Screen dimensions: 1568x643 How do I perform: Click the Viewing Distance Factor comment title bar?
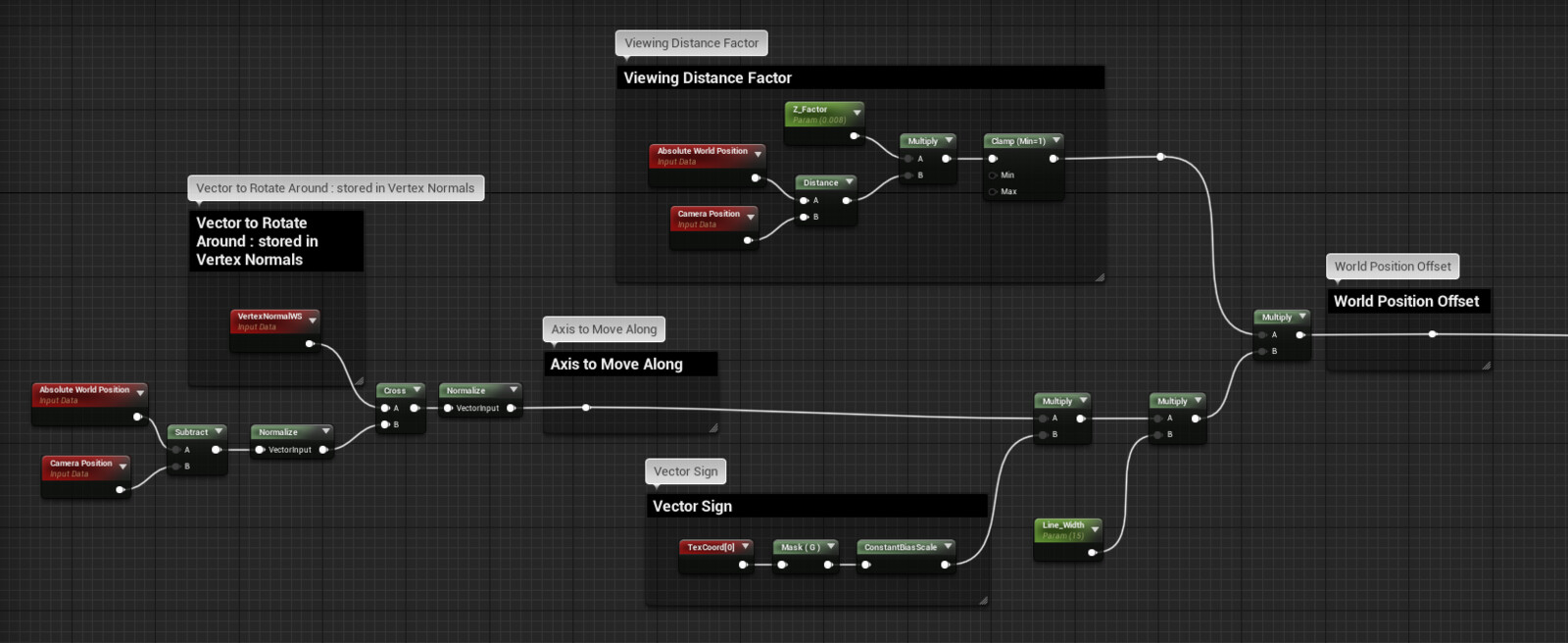coord(860,77)
